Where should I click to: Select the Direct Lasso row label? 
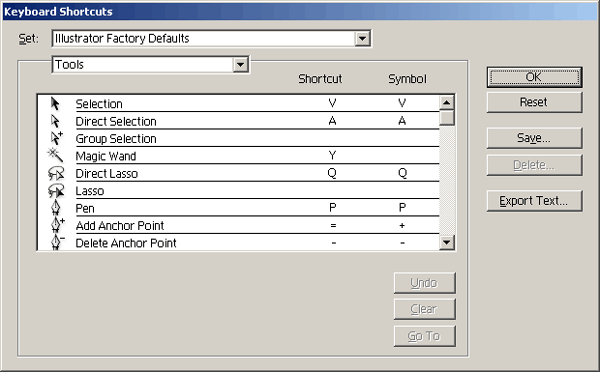coord(107,174)
